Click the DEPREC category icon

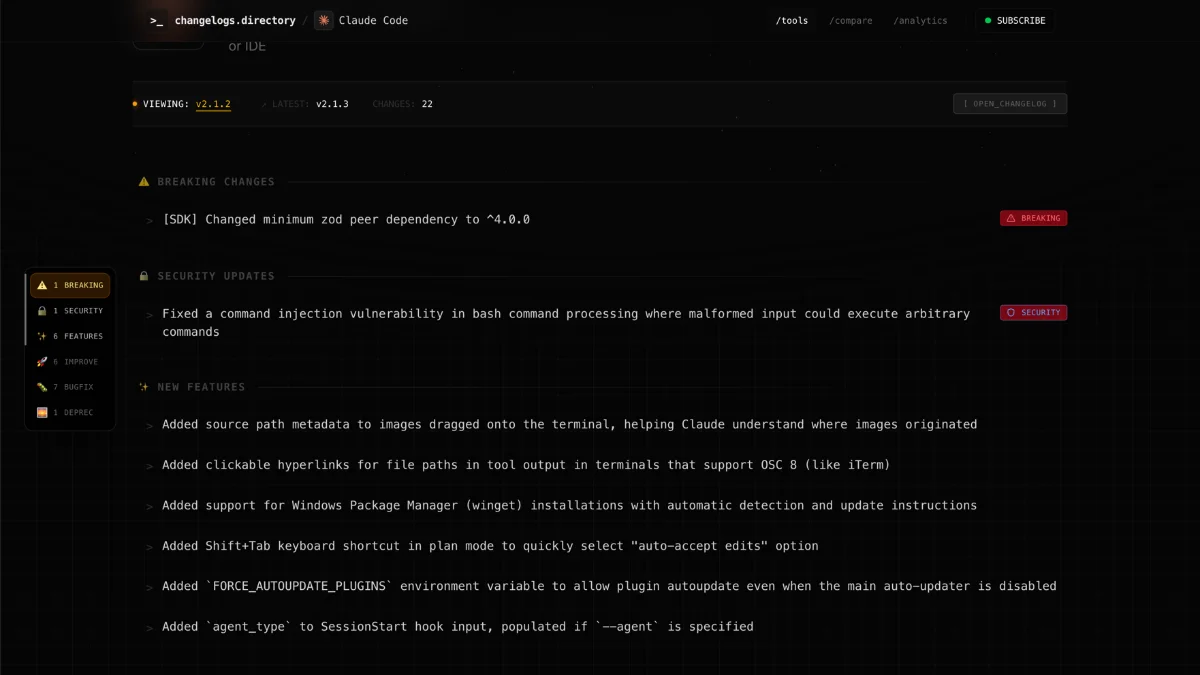click(42, 412)
